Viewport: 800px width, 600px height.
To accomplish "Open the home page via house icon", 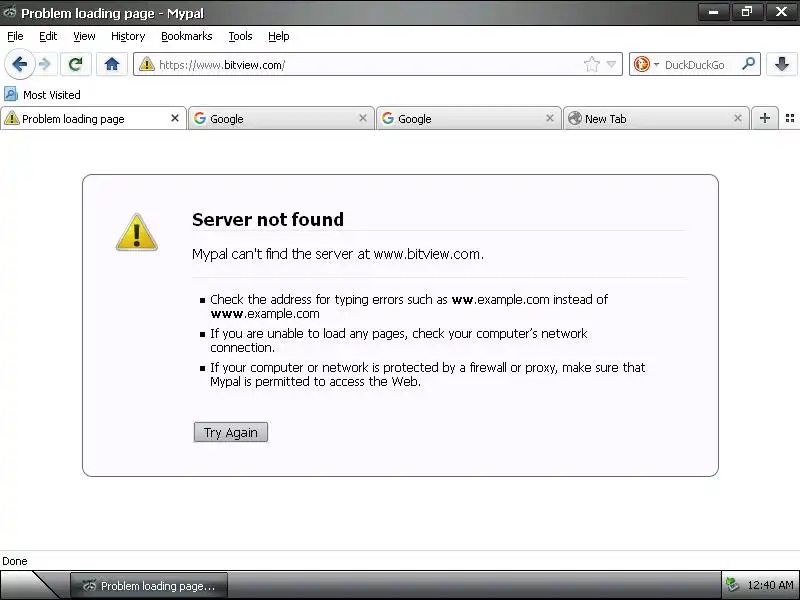I will [112, 64].
